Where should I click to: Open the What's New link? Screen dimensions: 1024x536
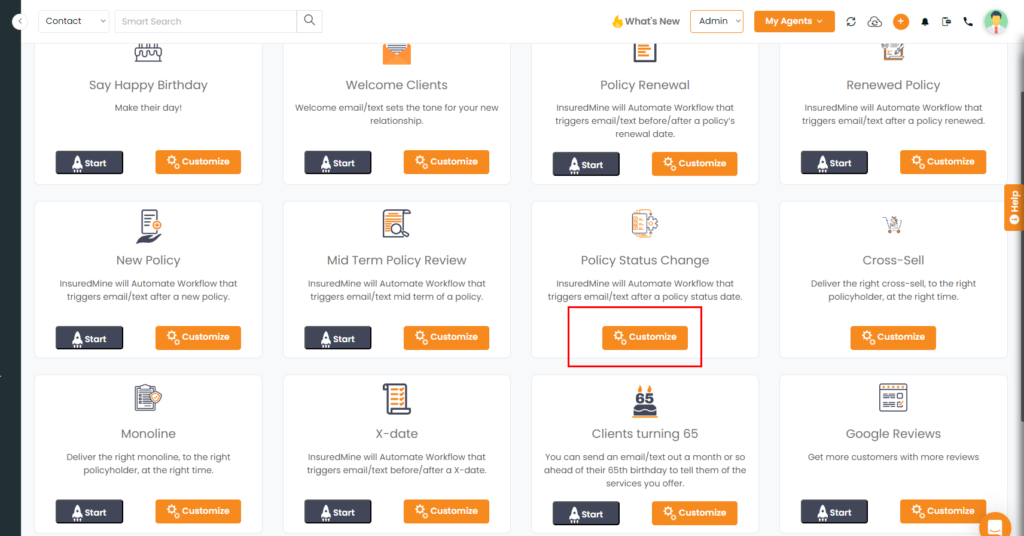(x=645, y=21)
